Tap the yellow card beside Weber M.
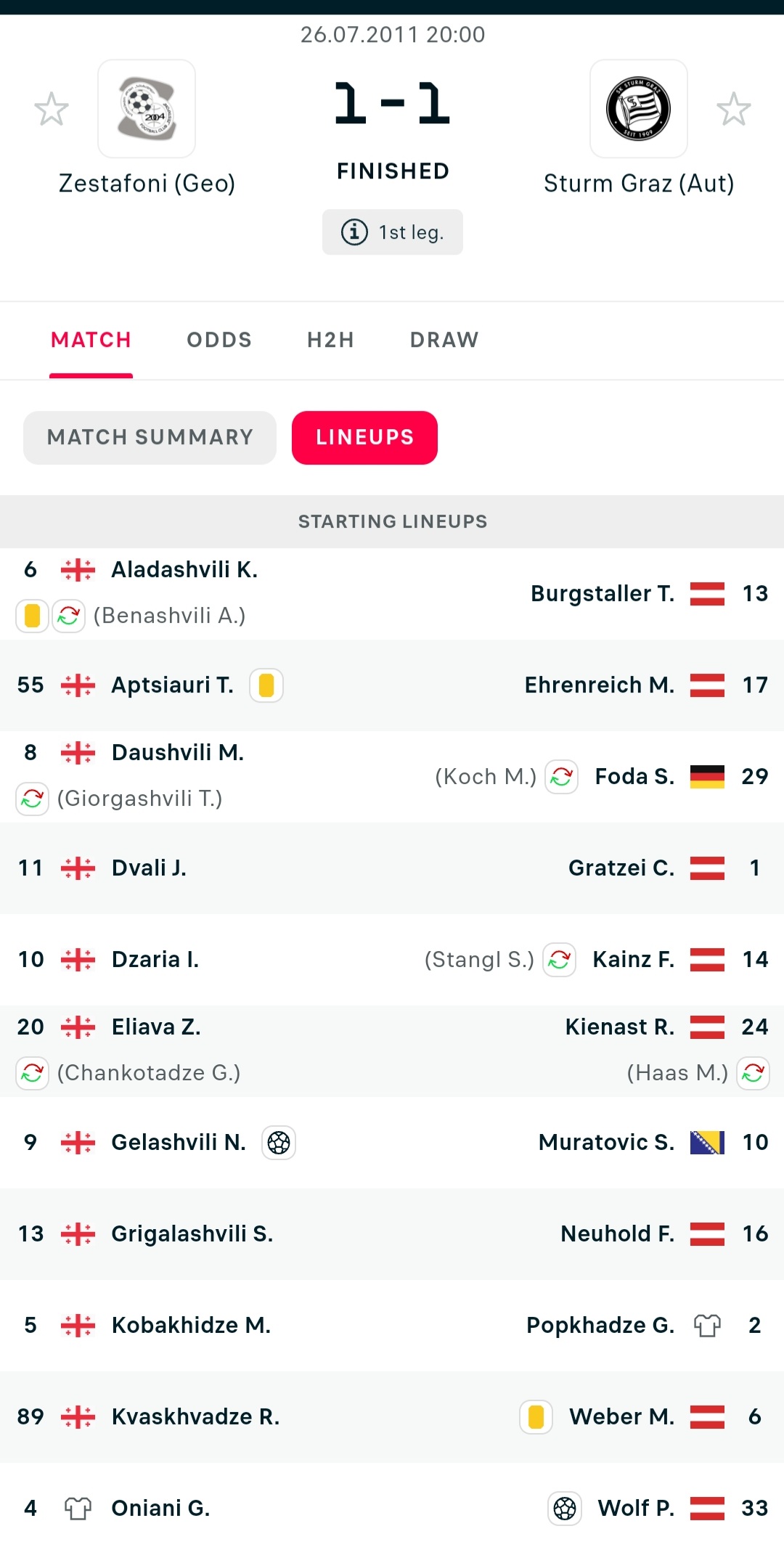This screenshot has width=784, height=1550. point(536,1417)
